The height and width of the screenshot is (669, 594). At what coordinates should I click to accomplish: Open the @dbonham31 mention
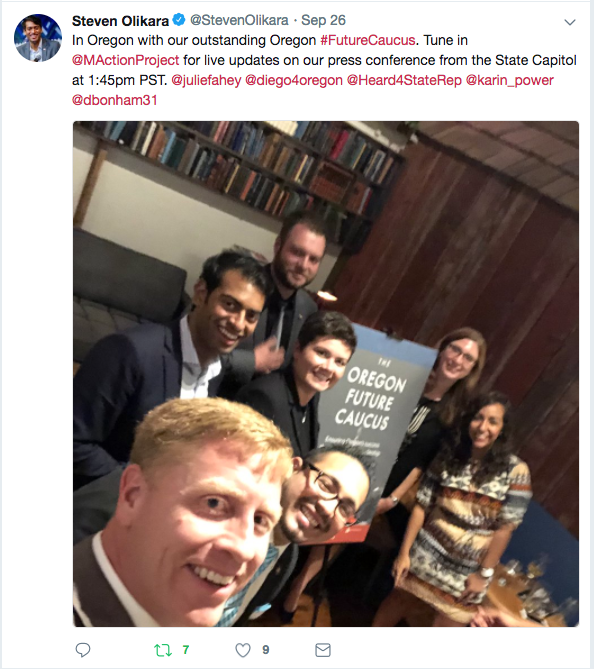(x=115, y=100)
